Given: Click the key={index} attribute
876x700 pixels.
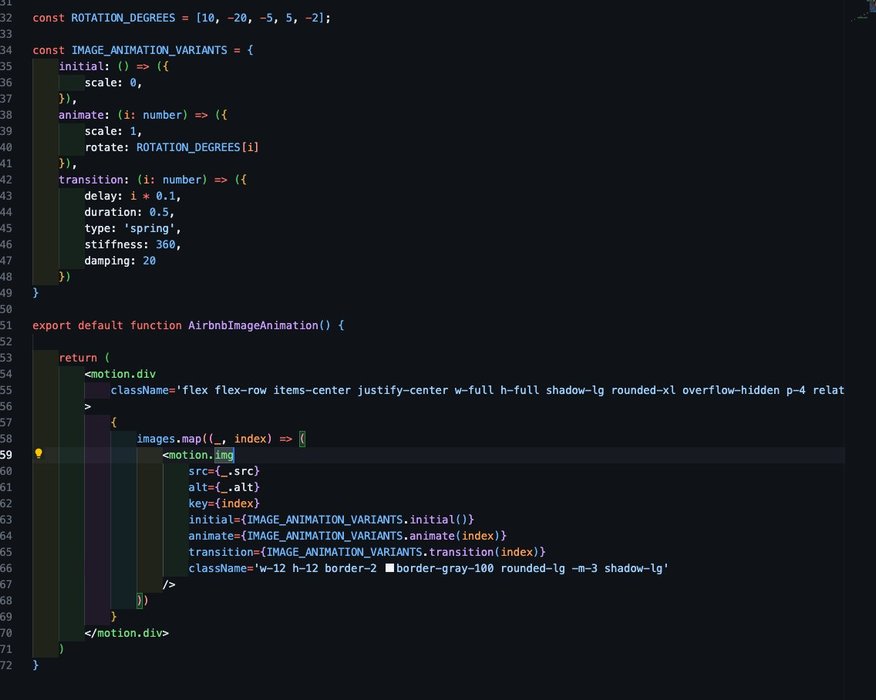Looking at the screenshot, I should pyautogui.click(x=224, y=503).
